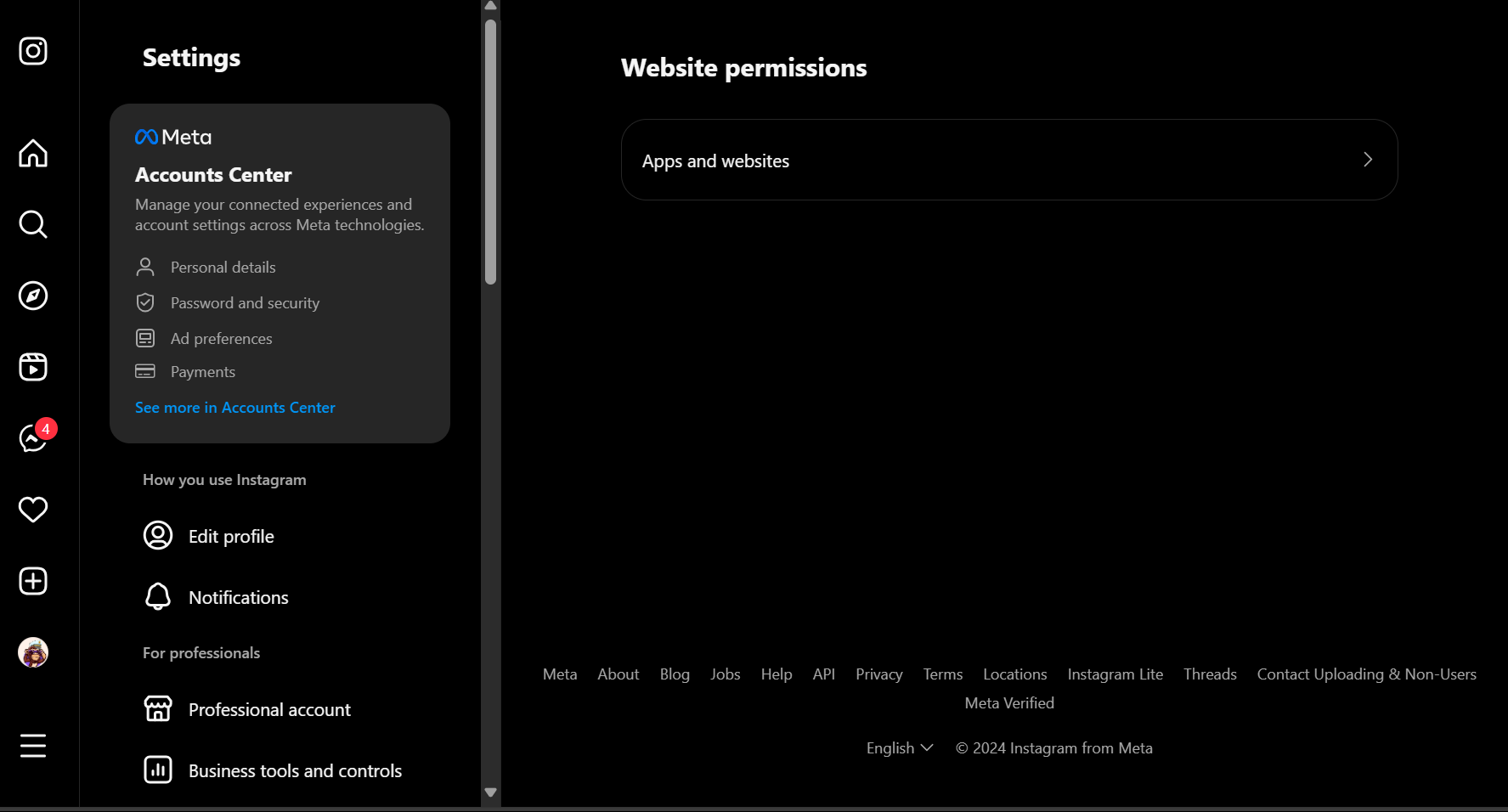Viewport: 1508px width, 812px height.
Task: Open Contact Uploading & Non-Users link
Action: (x=1367, y=674)
